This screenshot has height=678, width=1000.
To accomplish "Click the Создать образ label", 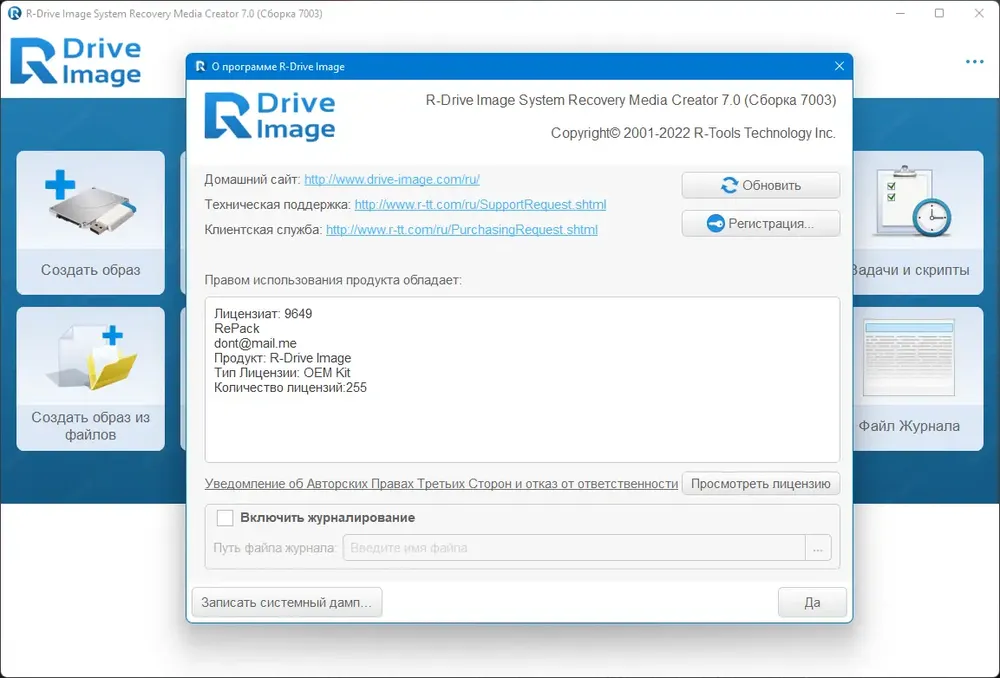I will [91, 270].
